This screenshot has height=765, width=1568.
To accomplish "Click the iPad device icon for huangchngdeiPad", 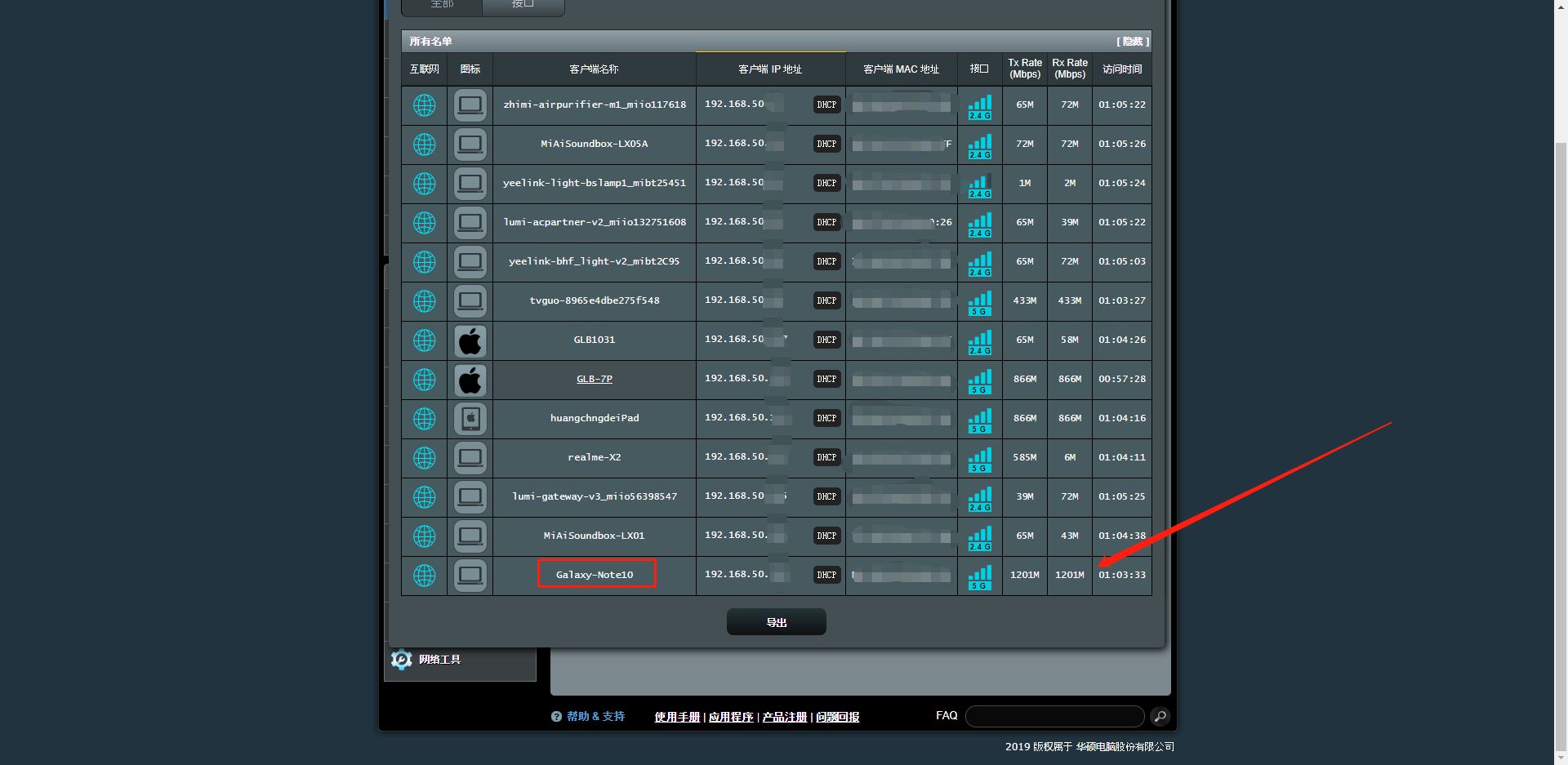I will [470, 419].
